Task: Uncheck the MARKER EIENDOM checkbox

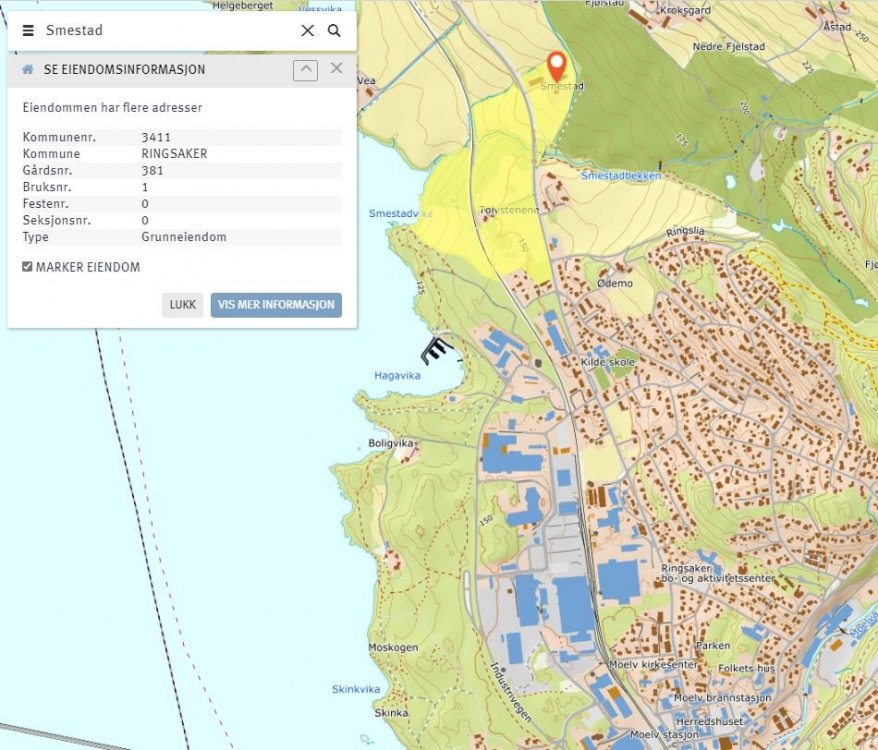Action: [28, 267]
